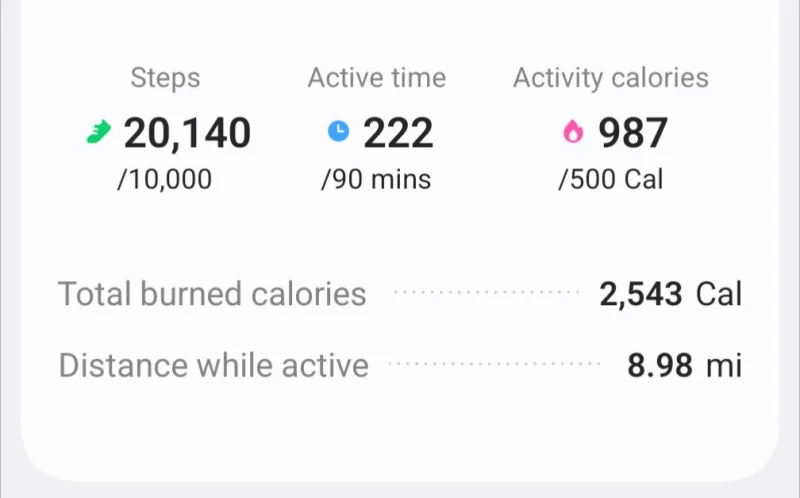Tap the 2,543 Cal value
The height and width of the screenshot is (498, 800).
[x=670, y=294]
